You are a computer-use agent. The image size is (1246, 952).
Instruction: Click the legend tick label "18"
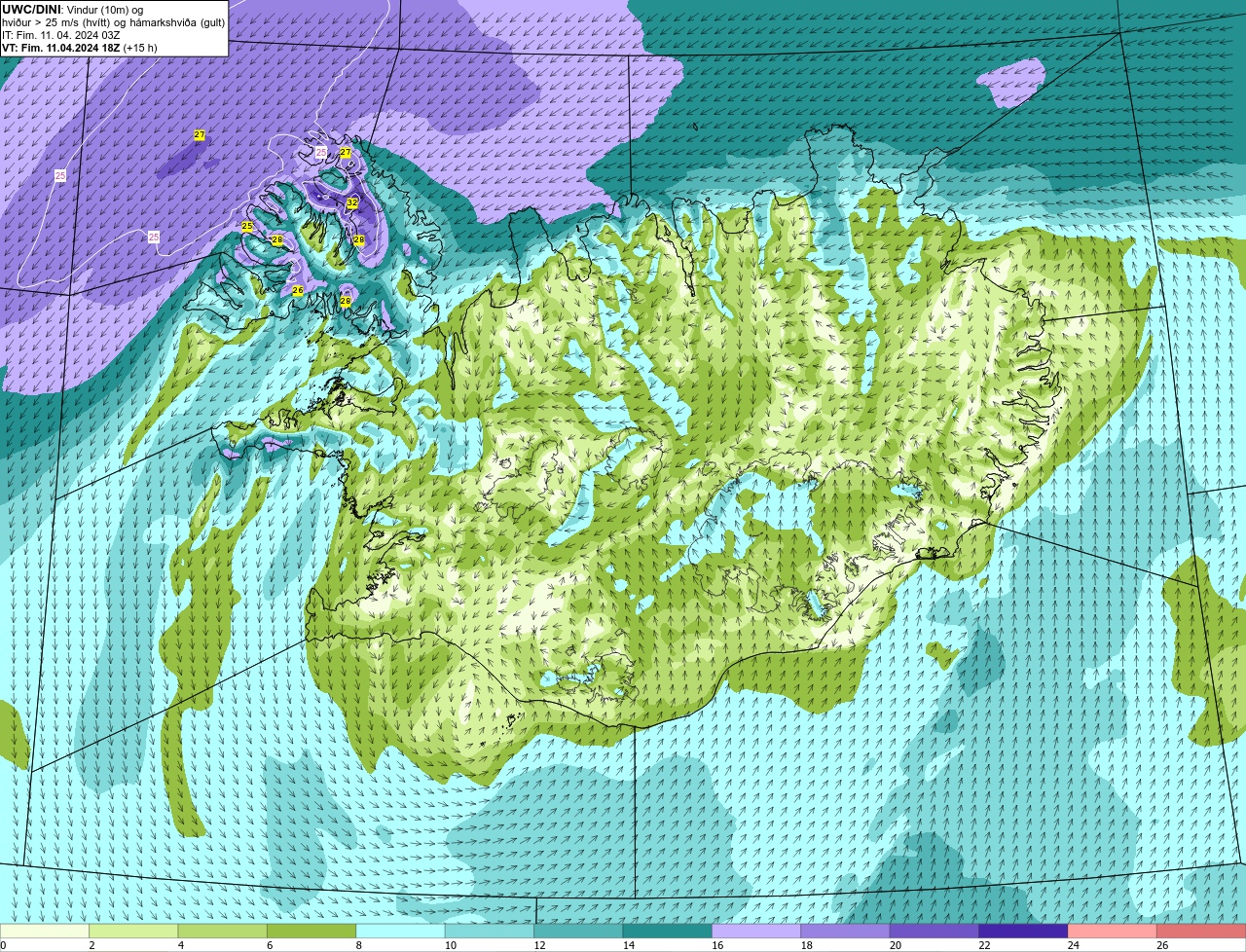(806, 945)
